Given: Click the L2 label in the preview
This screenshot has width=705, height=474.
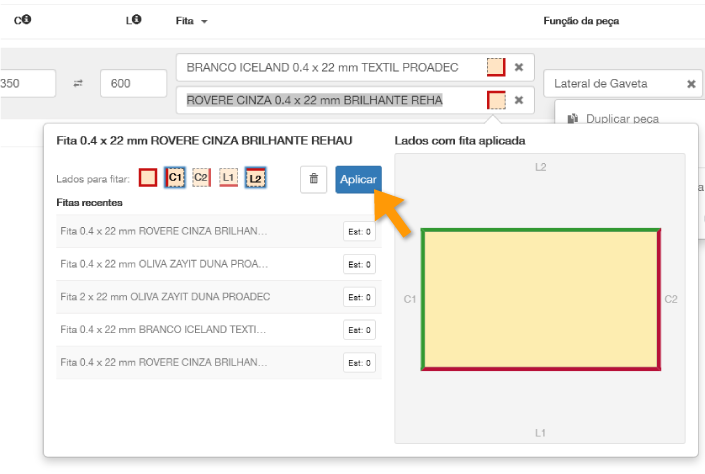Looking at the screenshot, I should (540, 167).
